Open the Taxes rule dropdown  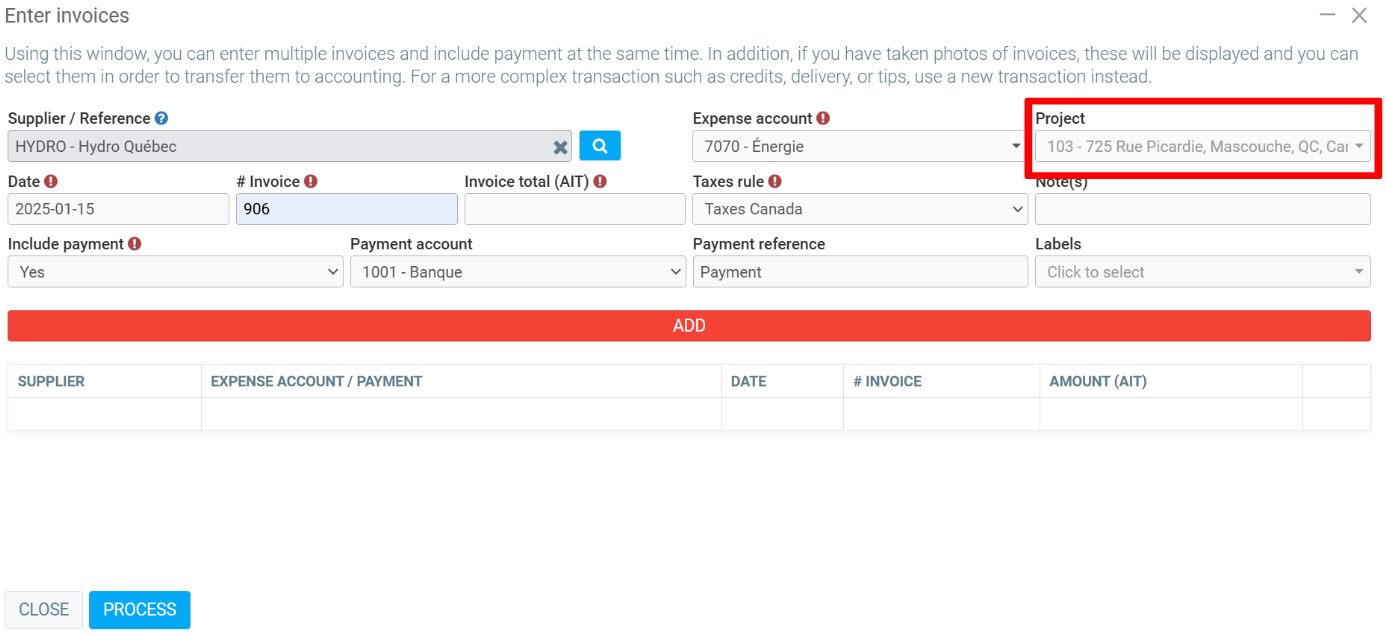[859, 209]
